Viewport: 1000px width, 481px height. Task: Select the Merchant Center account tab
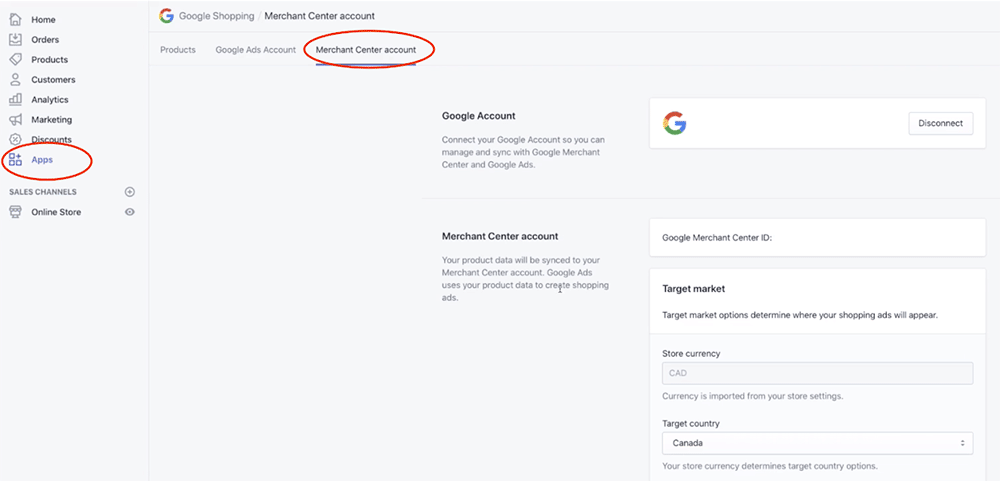[366, 50]
